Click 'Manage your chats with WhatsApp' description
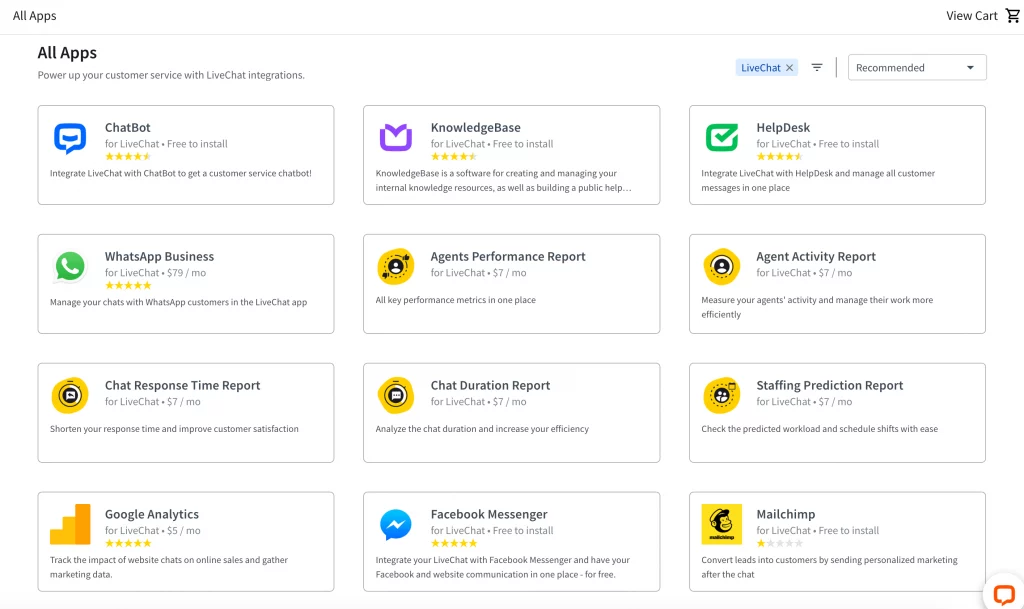Screen dimensions: 1024x609 coord(178,302)
